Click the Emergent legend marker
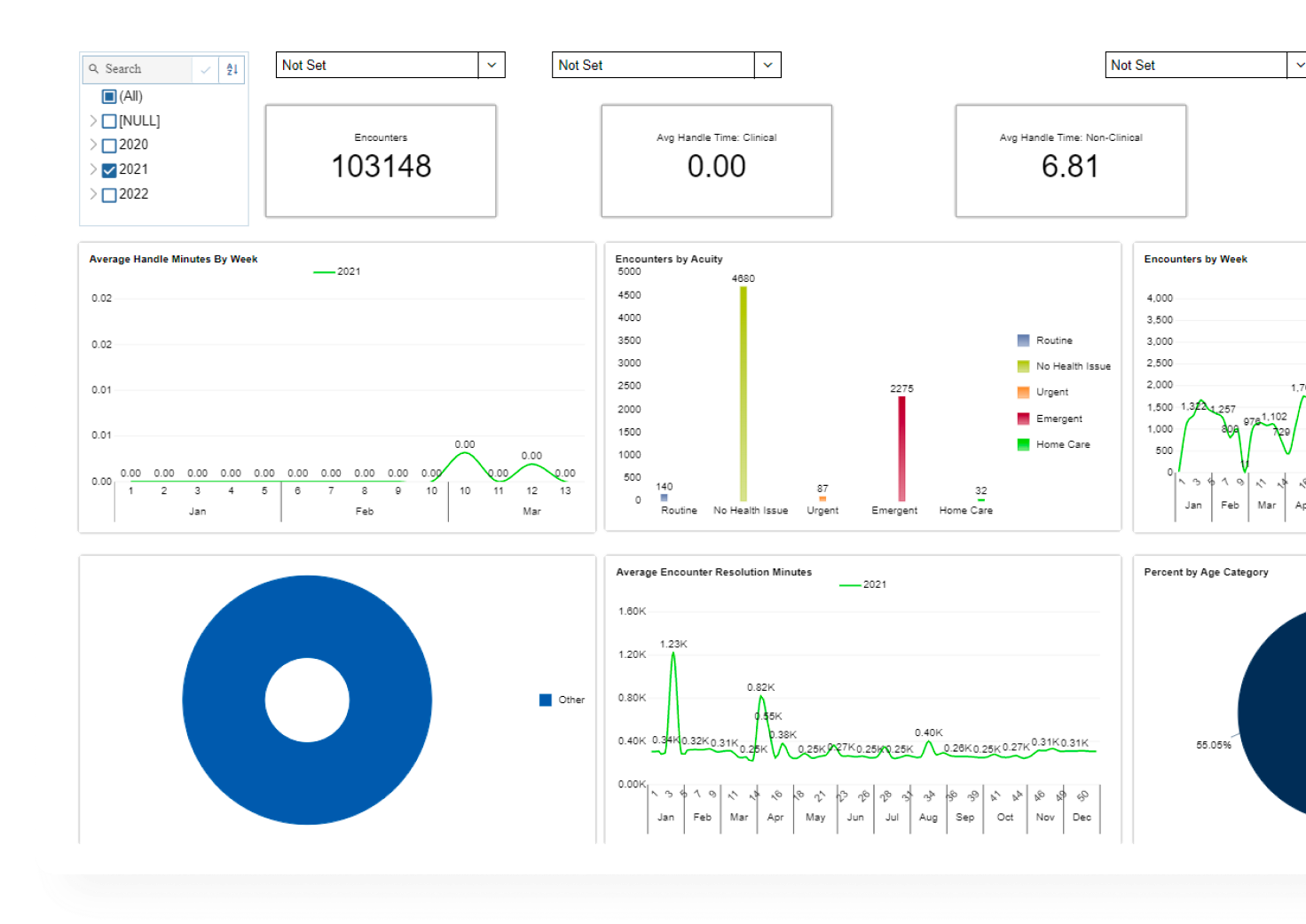 [1024, 418]
